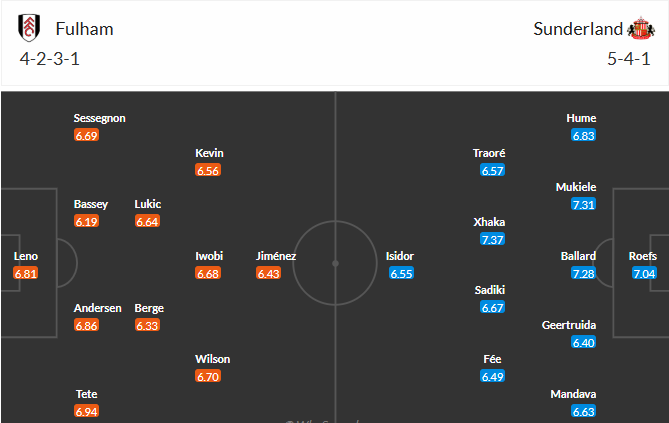The width and height of the screenshot is (669, 423).
Task: Select Fulham's 4-2-3-1 formation label
Action: [x=50, y=59]
